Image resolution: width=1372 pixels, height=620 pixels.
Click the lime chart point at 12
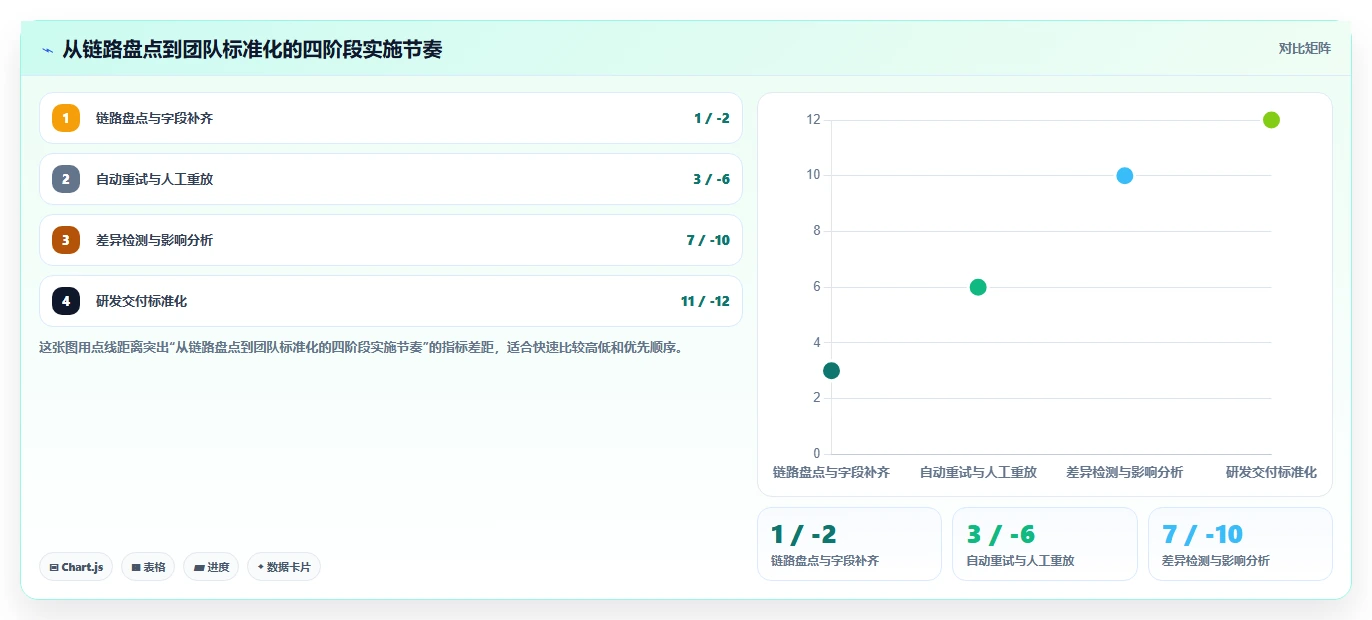(1271, 120)
